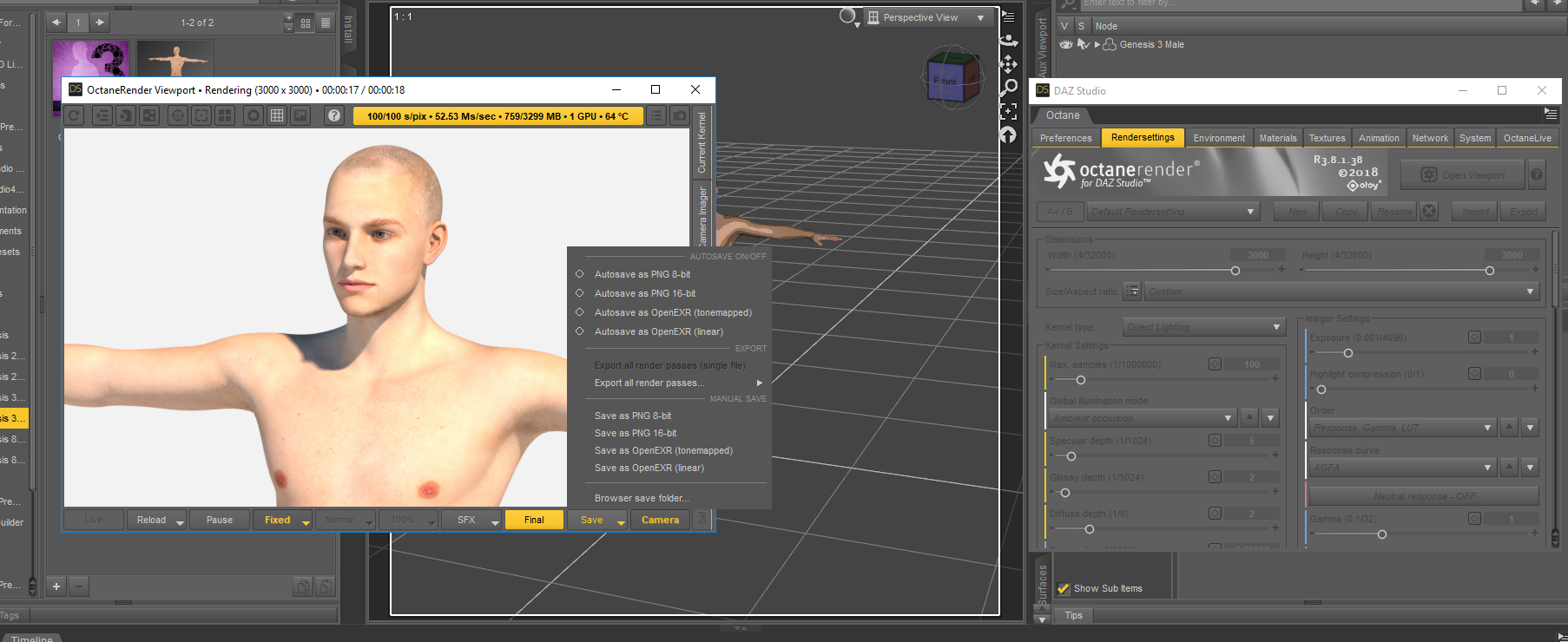This screenshot has height=642, width=1568.
Task: Click the indented list icon in viewport toolbar
Action: (102, 115)
